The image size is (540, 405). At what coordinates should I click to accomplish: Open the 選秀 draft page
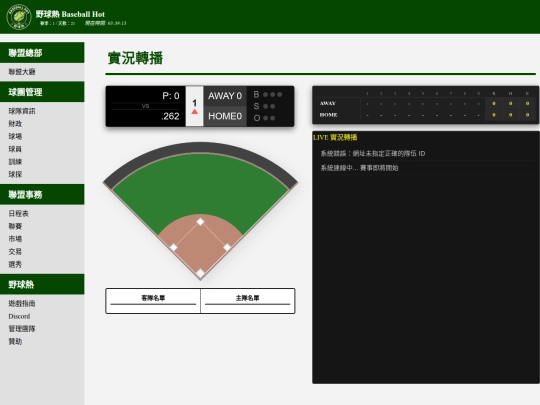pos(15,264)
